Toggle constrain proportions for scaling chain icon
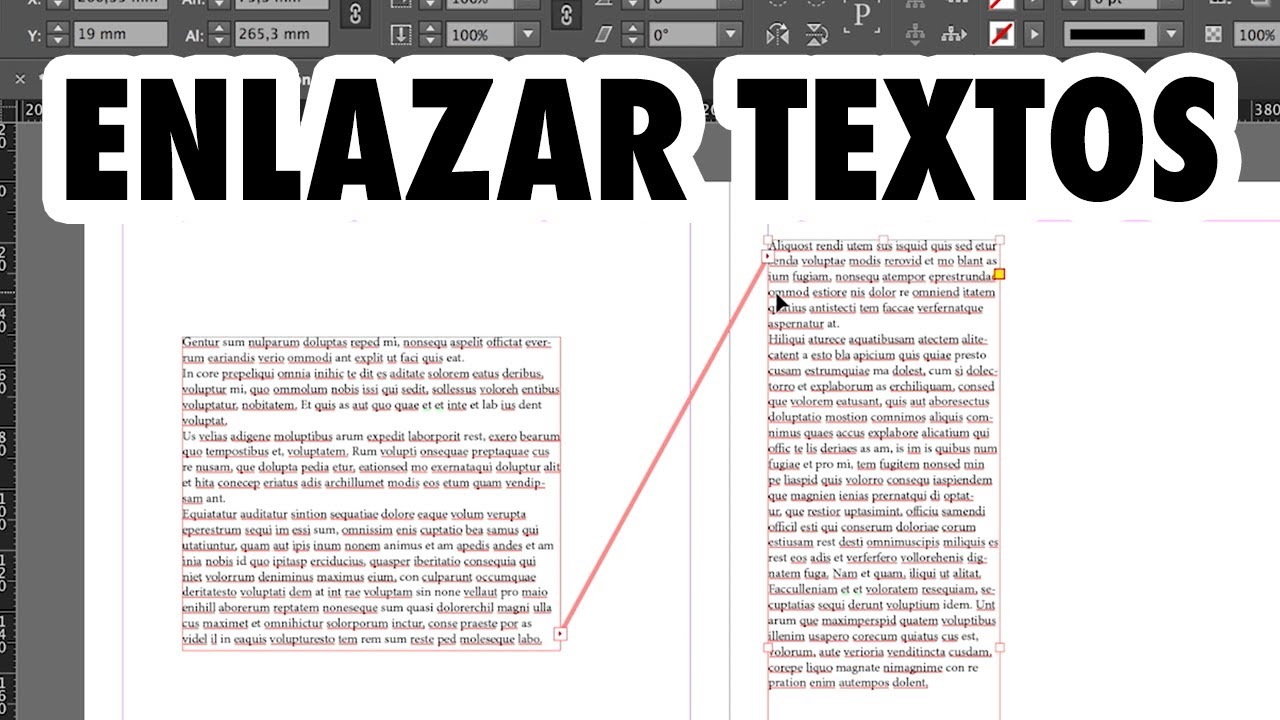Viewport: 1280px width, 720px height. click(567, 13)
